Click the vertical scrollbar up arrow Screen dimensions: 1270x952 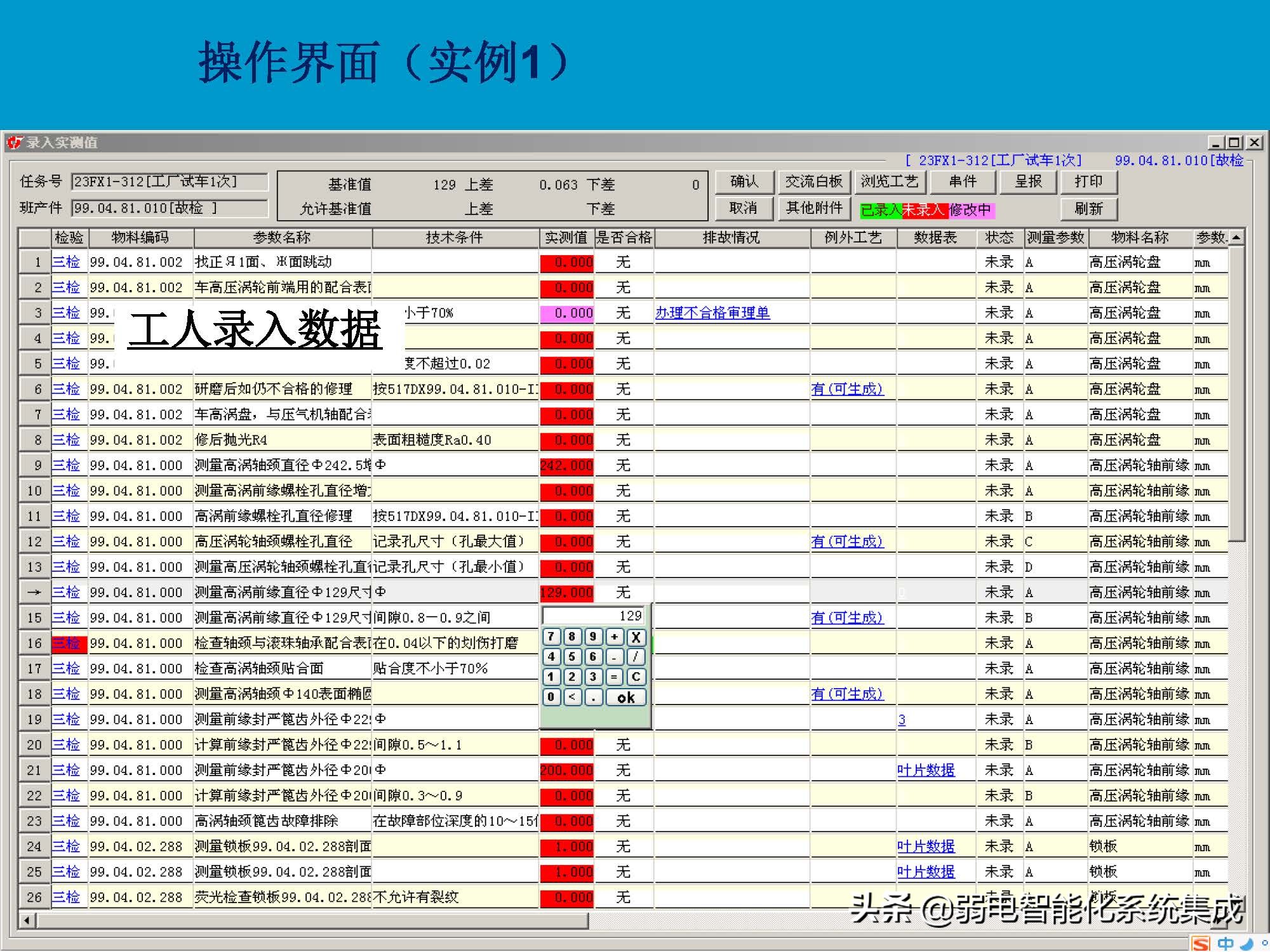[1236, 237]
